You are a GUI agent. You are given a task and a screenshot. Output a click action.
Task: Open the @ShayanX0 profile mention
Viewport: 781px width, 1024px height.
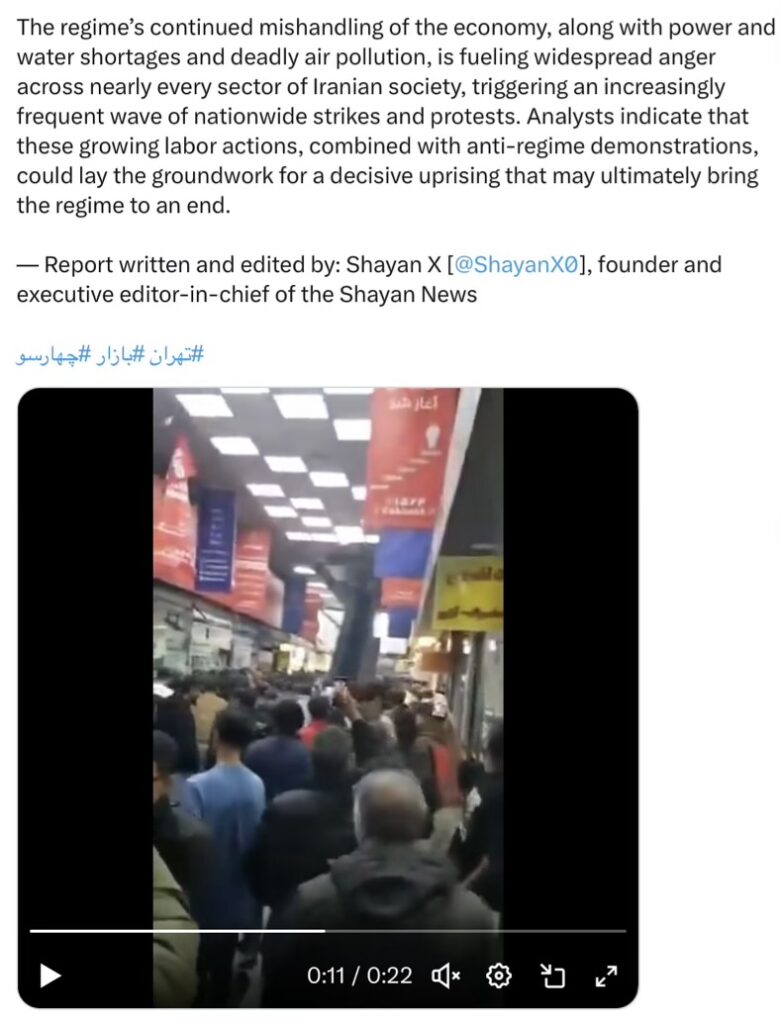pyautogui.click(x=516, y=265)
